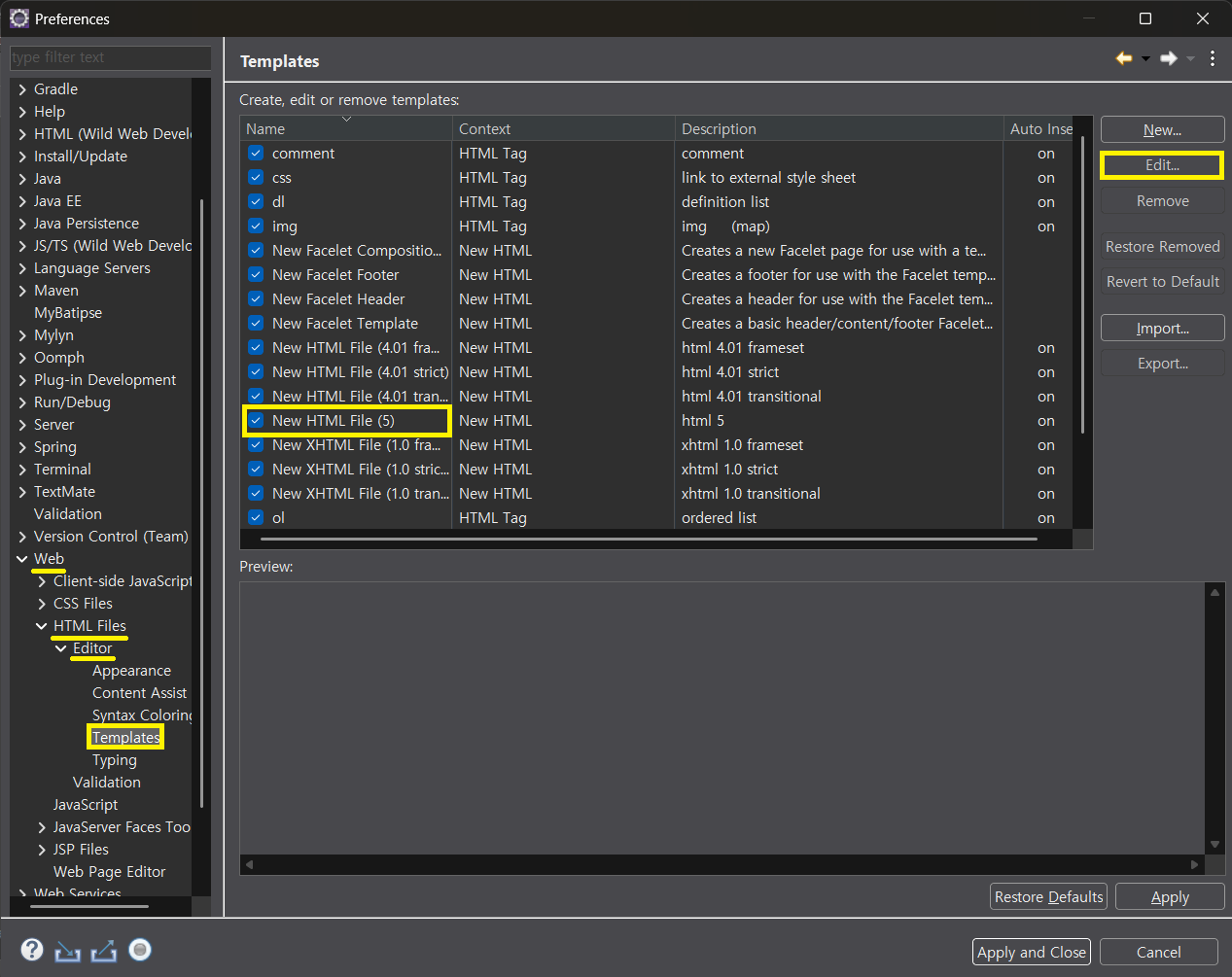Click the Edit... button
1232x977 pixels.
point(1162,165)
